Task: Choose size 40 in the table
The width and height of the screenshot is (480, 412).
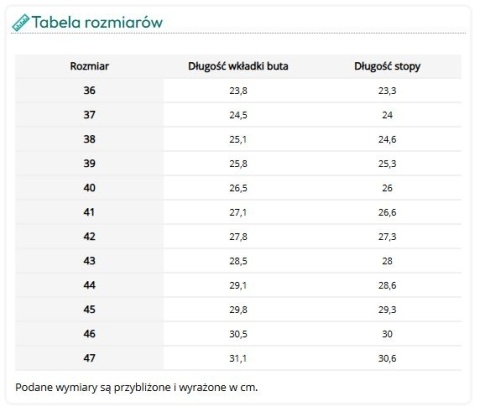Action: 89,188
